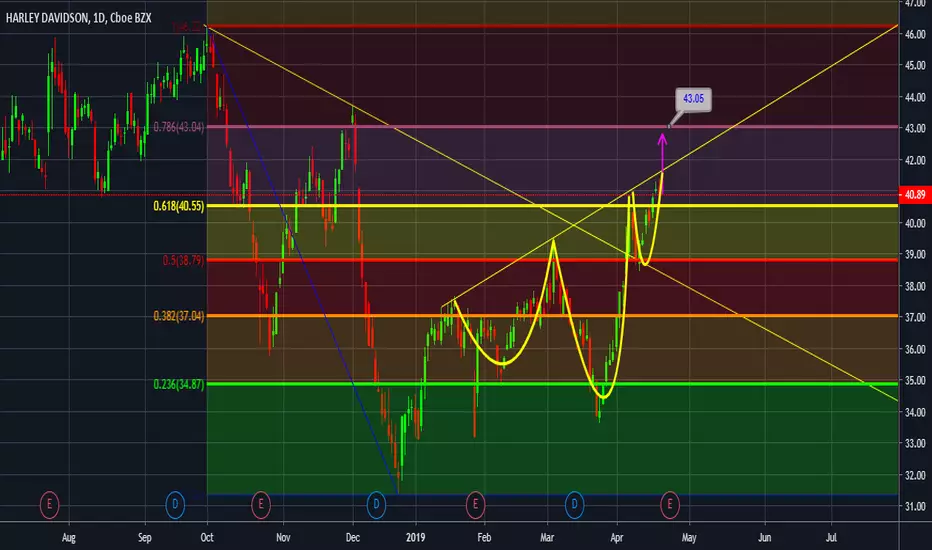Click the 43.05 price callout label
The width and height of the screenshot is (932, 550).
pos(693,99)
